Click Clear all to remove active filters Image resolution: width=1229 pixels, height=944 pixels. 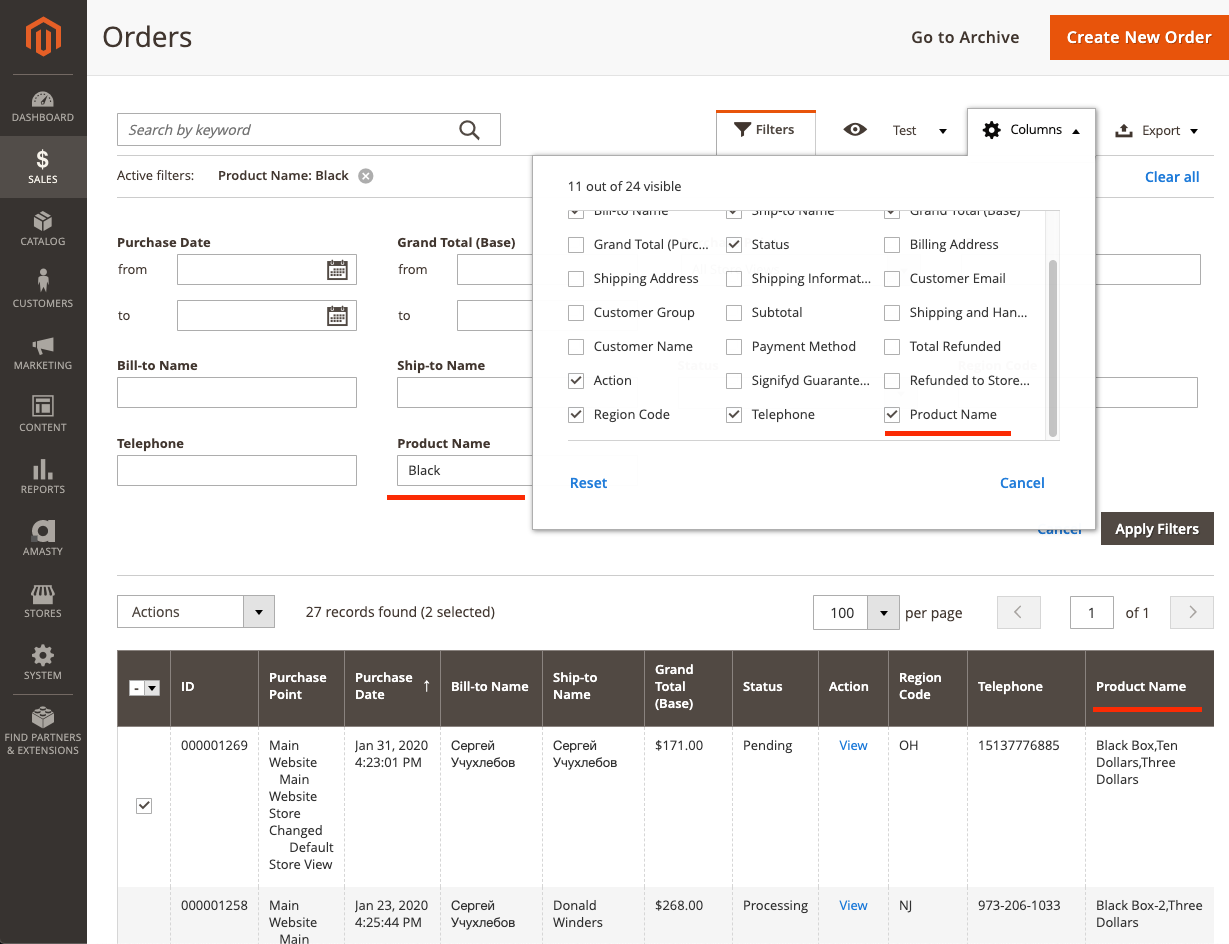1171,176
